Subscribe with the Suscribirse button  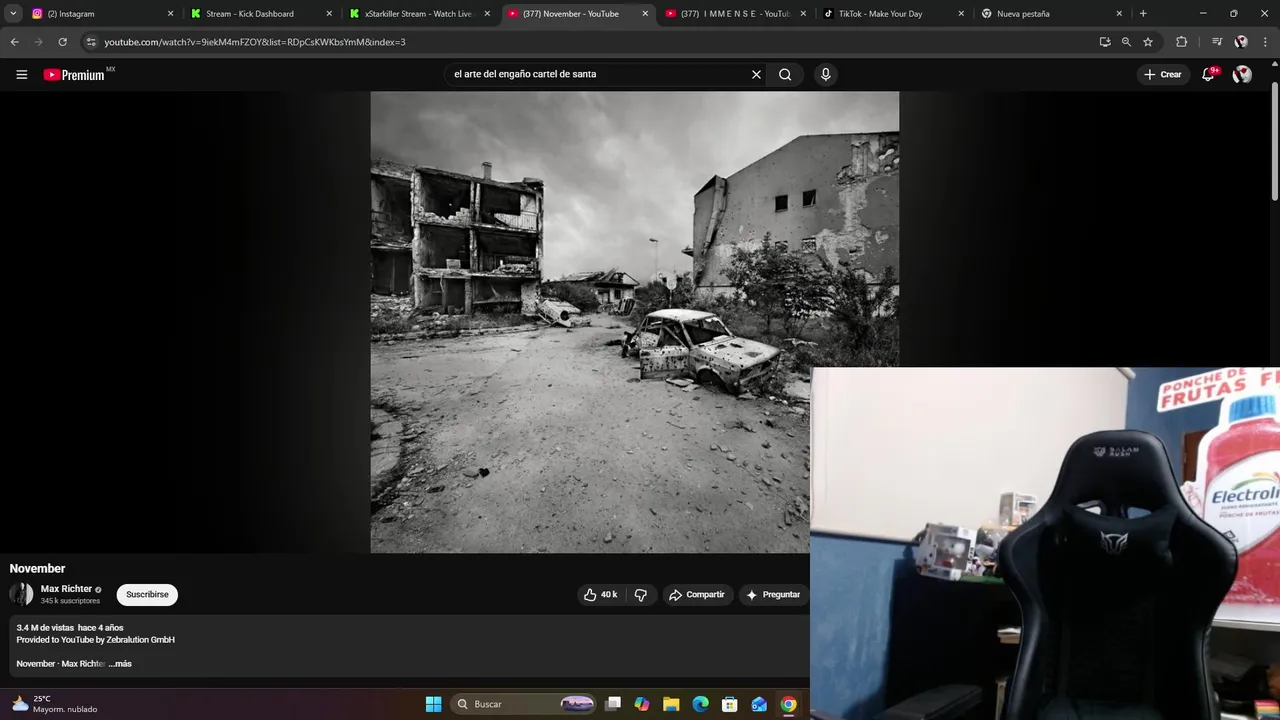[x=147, y=594]
